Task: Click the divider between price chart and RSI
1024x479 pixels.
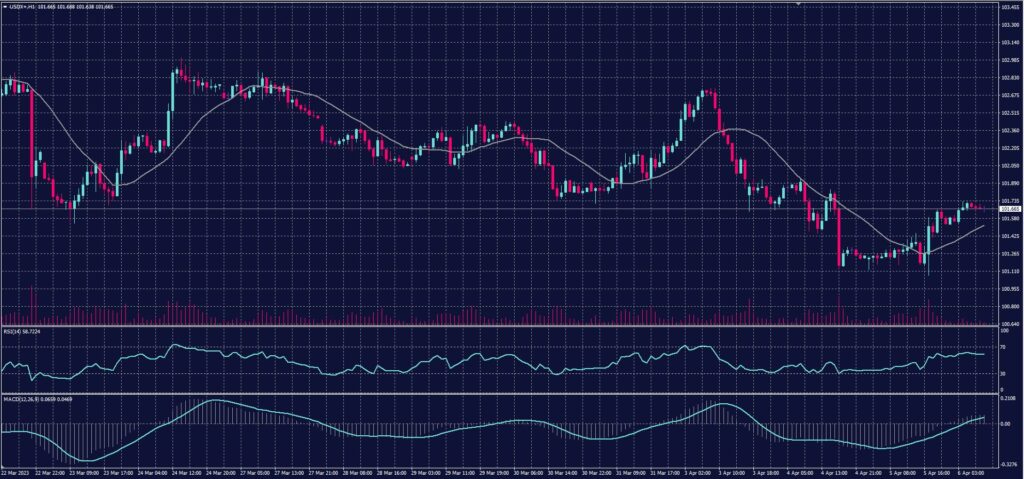Action: pyautogui.click(x=500, y=326)
